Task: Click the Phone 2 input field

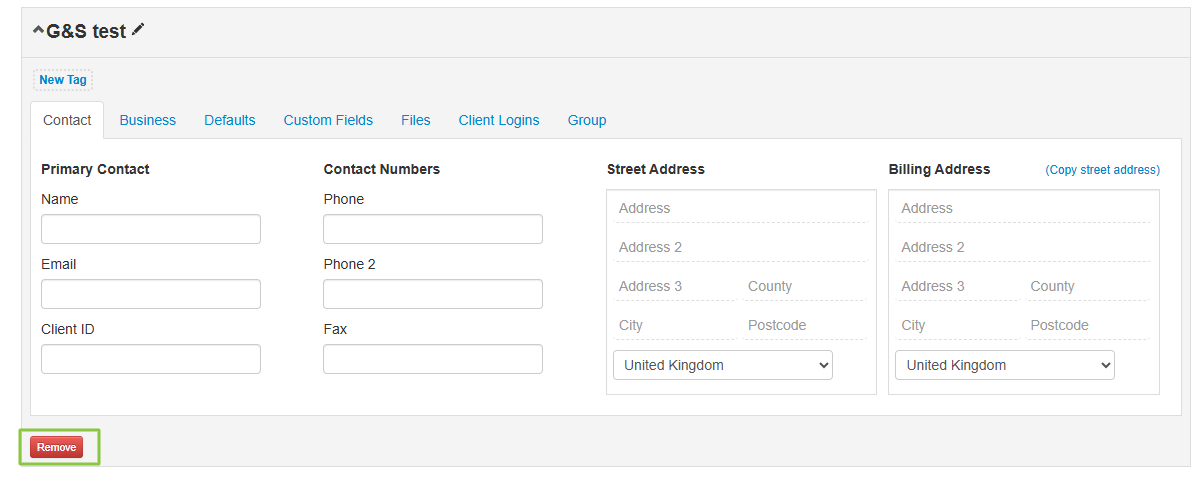Action: [x=432, y=294]
